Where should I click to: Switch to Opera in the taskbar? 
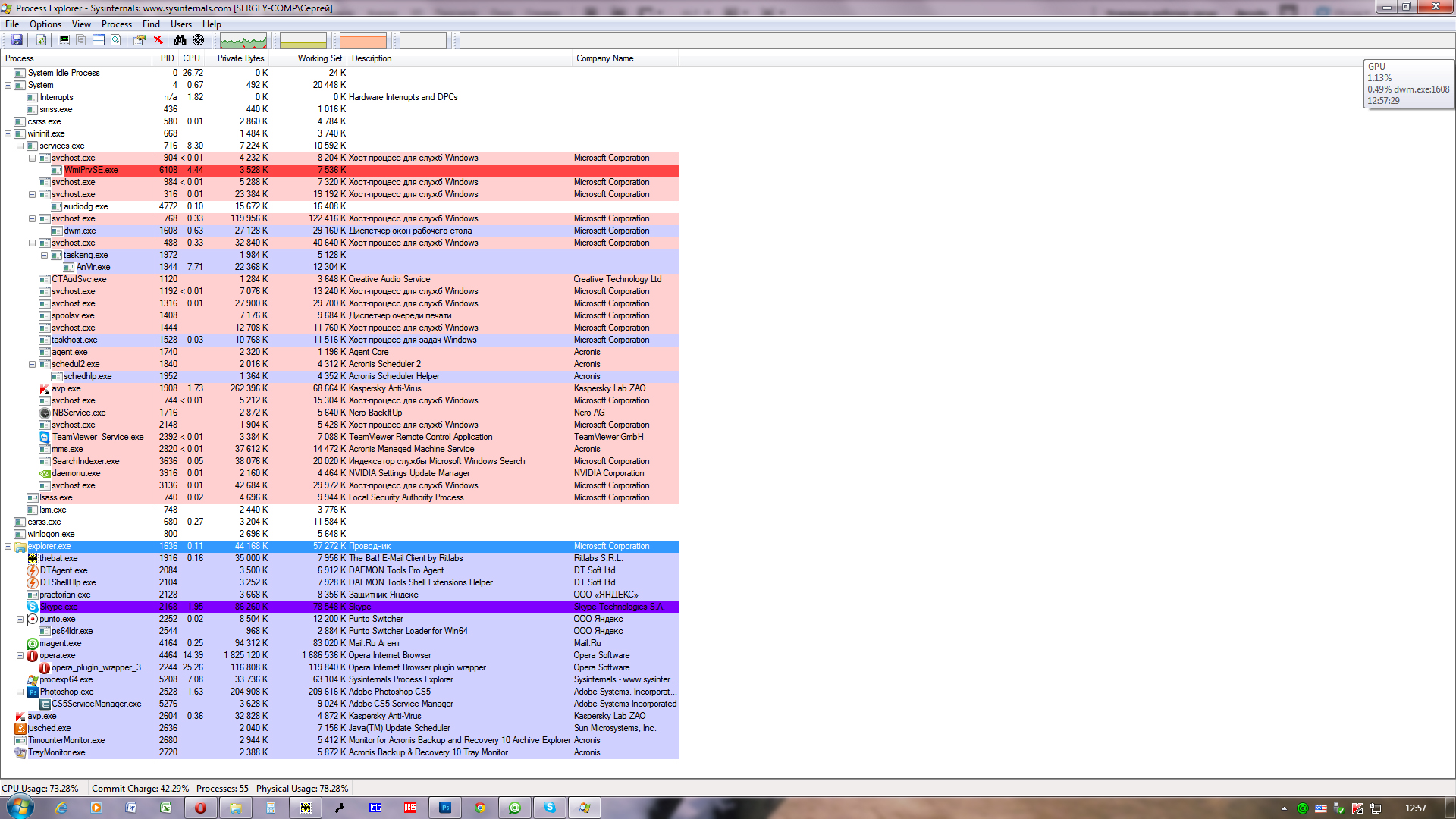201,808
